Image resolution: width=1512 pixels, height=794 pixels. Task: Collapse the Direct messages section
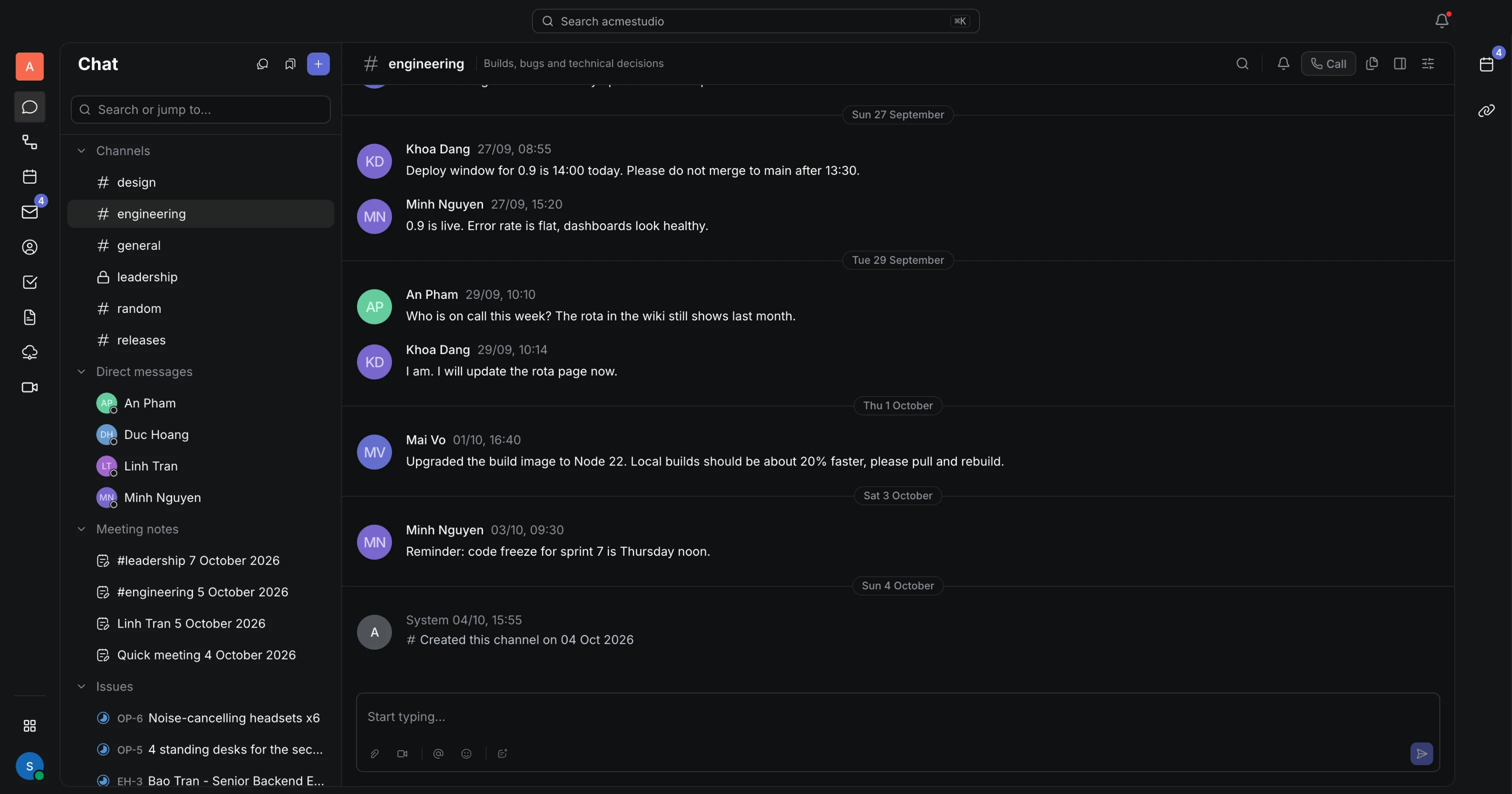(x=81, y=371)
